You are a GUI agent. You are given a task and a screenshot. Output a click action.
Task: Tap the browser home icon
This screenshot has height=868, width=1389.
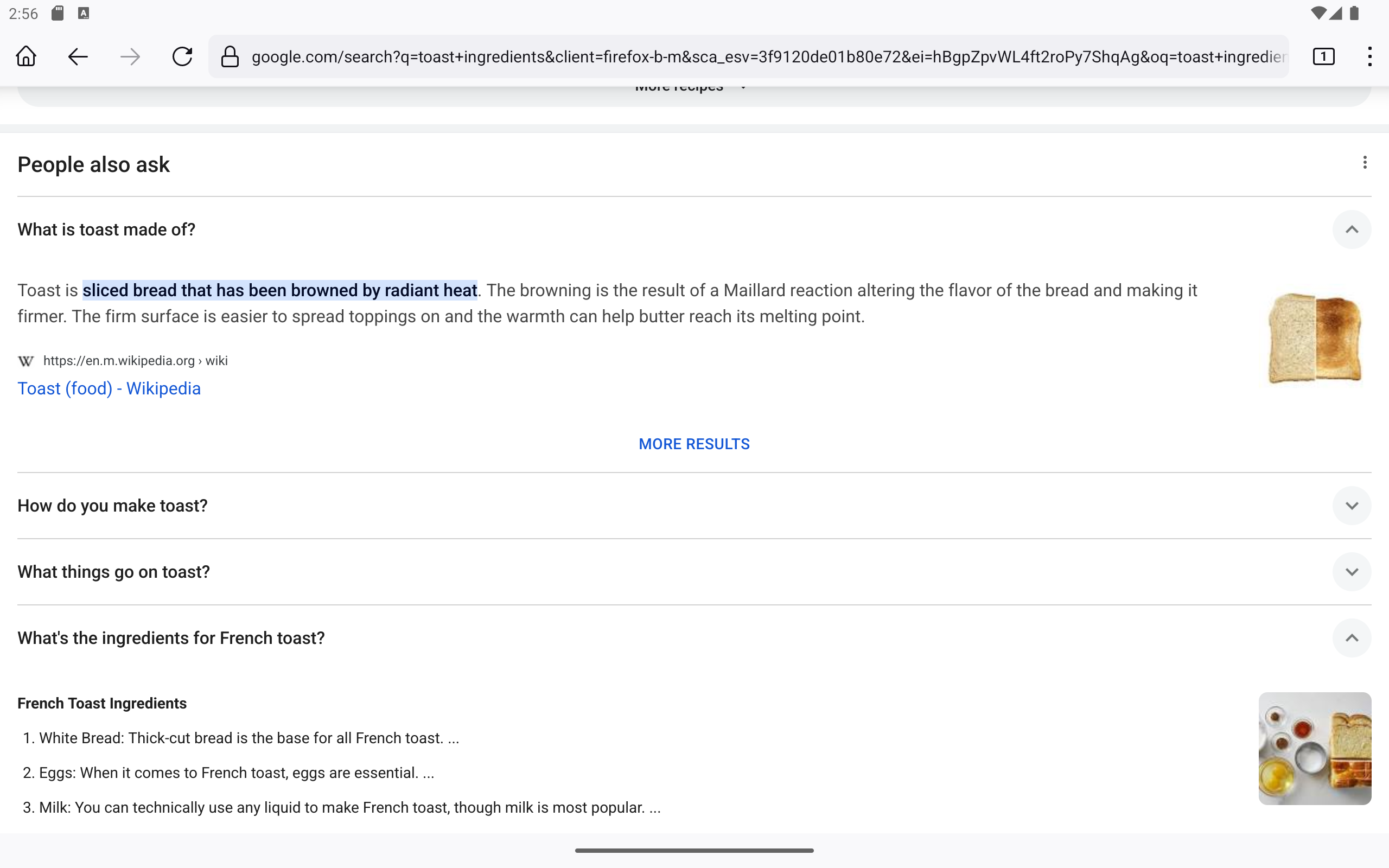26,56
